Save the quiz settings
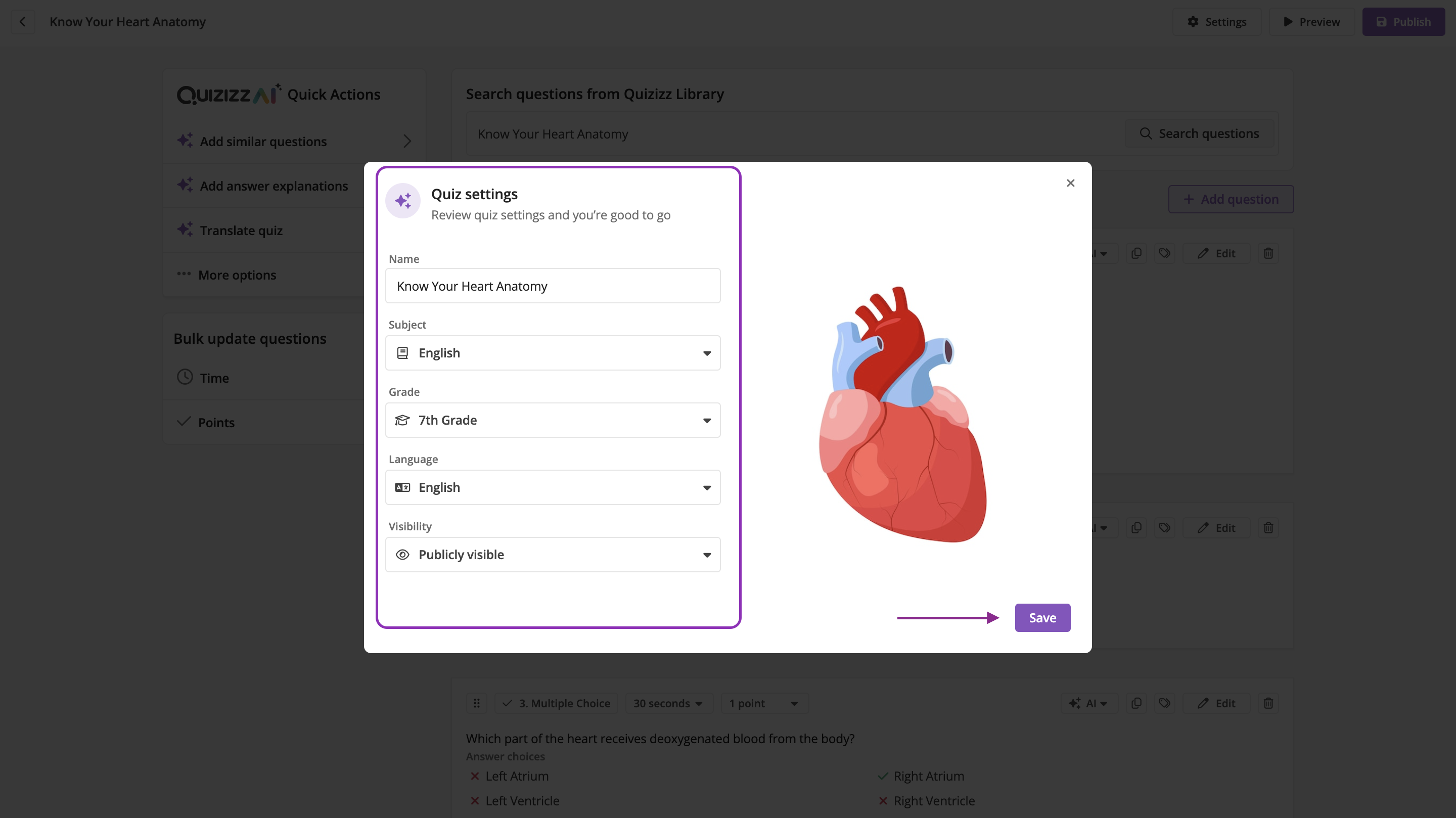 pos(1042,617)
